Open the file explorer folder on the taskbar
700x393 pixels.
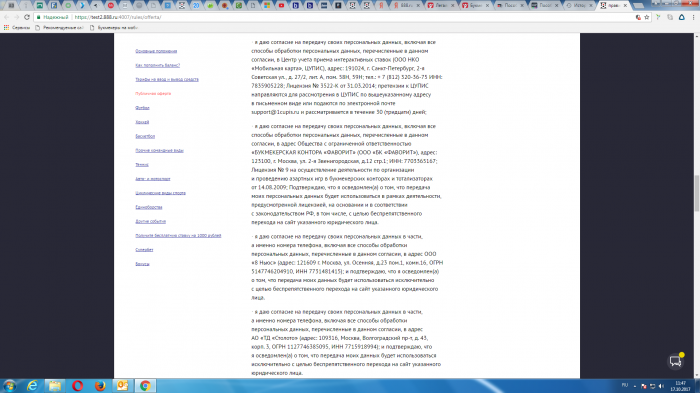pos(54,385)
